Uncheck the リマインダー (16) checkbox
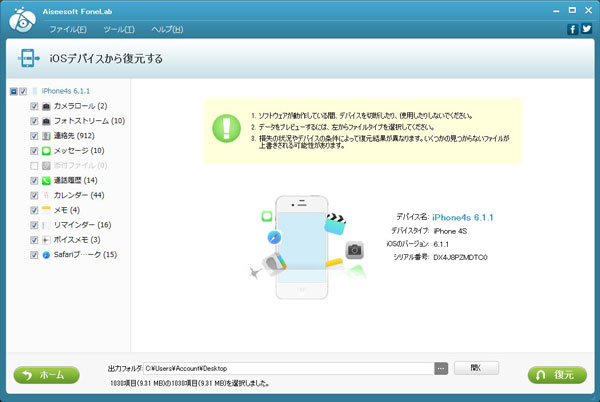The width and height of the screenshot is (600, 402). 34,225
